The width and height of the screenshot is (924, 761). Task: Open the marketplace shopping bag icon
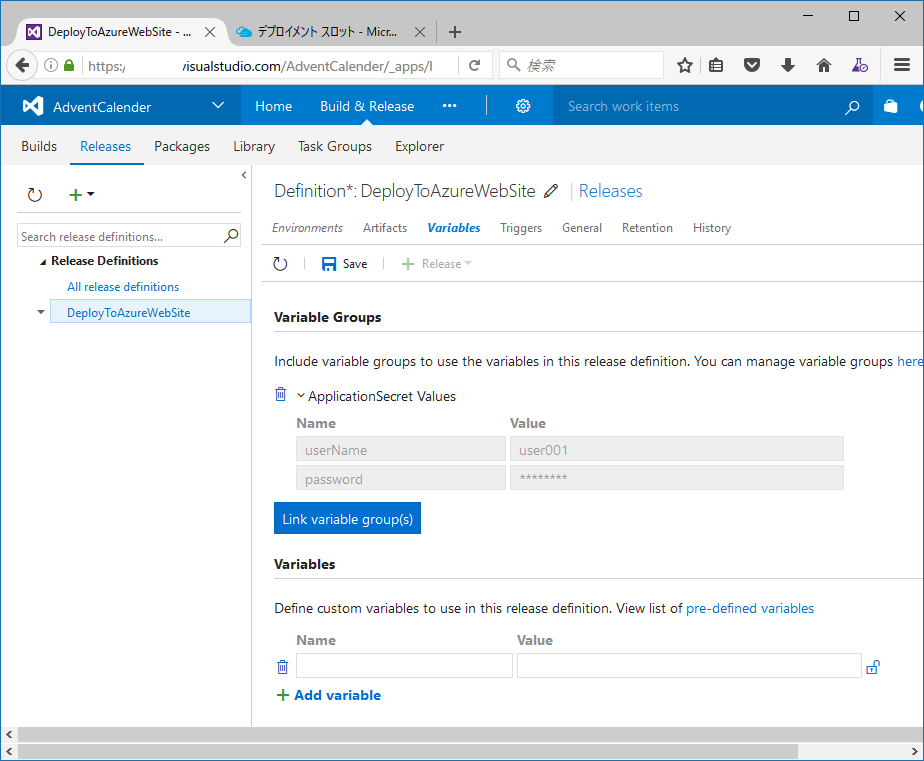click(x=890, y=106)
